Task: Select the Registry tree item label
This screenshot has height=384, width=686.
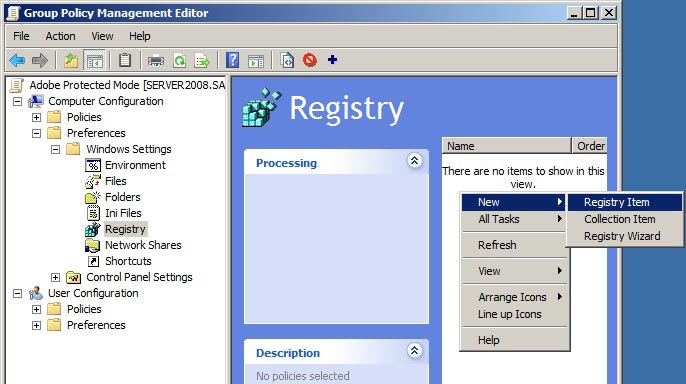Action: pyautogui.click(x=126, y=229)
